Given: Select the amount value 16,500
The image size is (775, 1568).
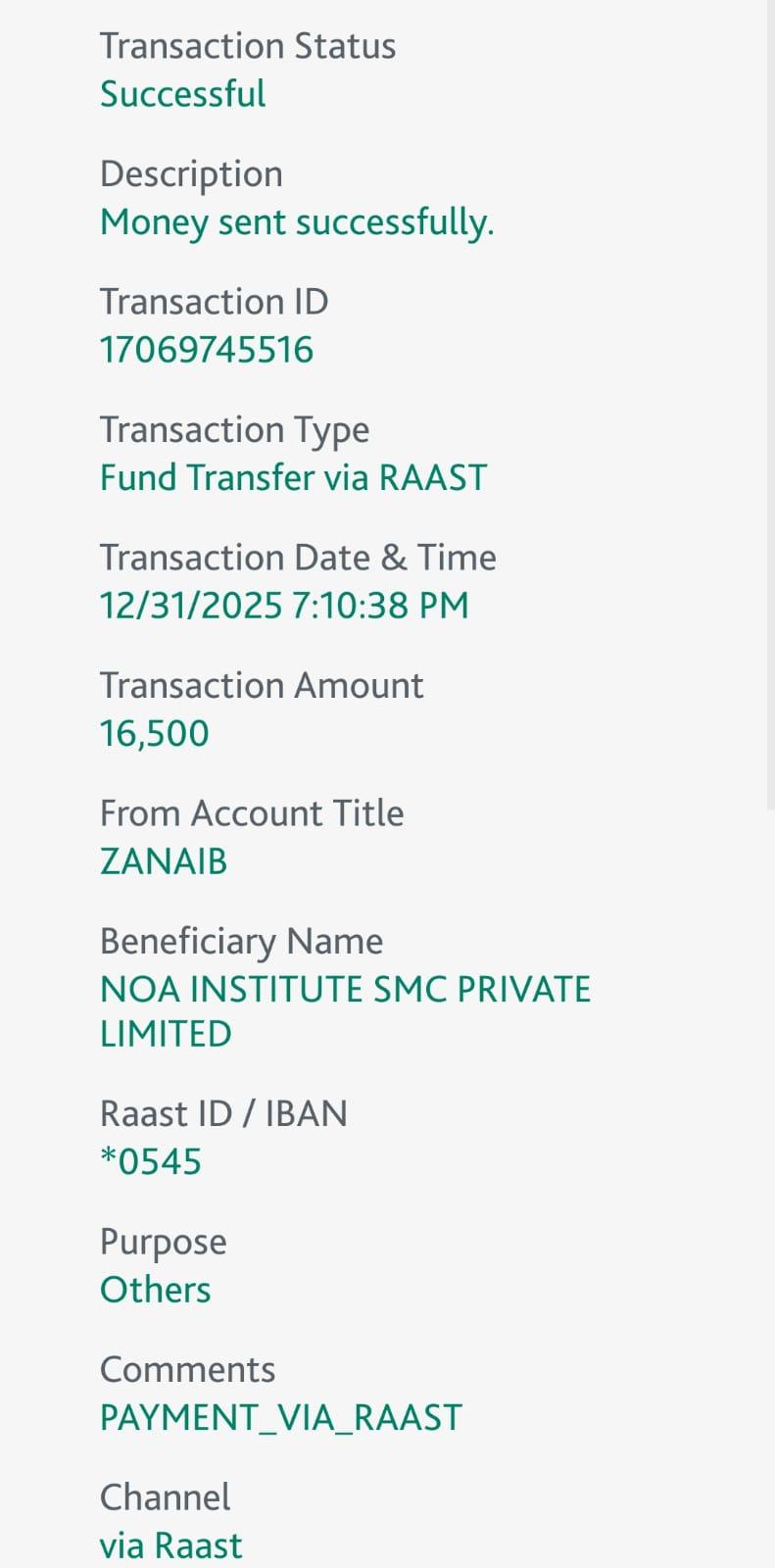Looking at the screenshot, I should tap(155, 734).
